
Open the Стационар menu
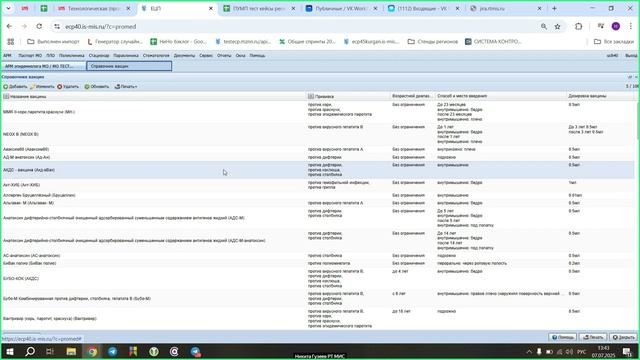[99, 56]
